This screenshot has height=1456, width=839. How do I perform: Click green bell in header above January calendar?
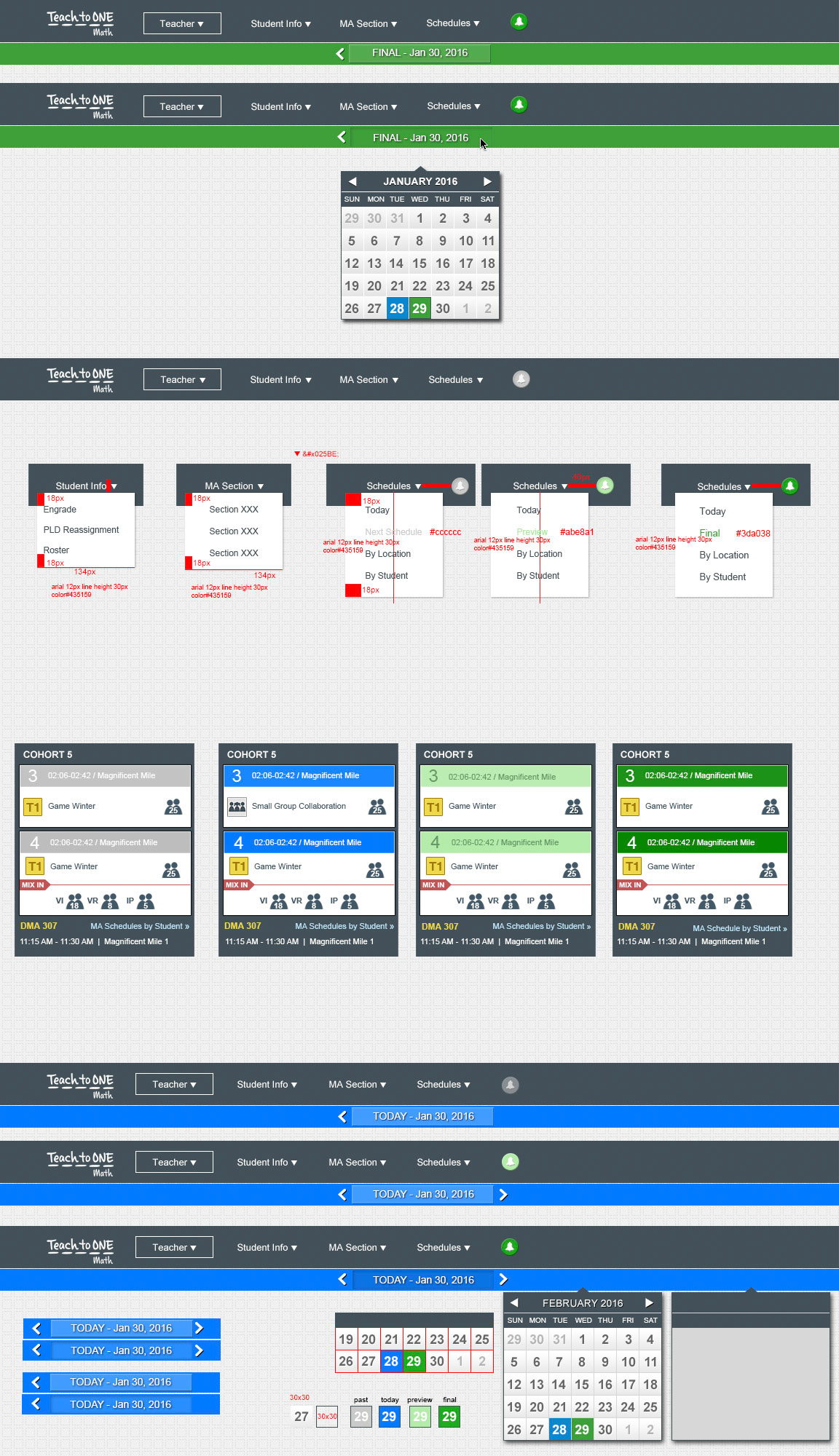(519, 105)
